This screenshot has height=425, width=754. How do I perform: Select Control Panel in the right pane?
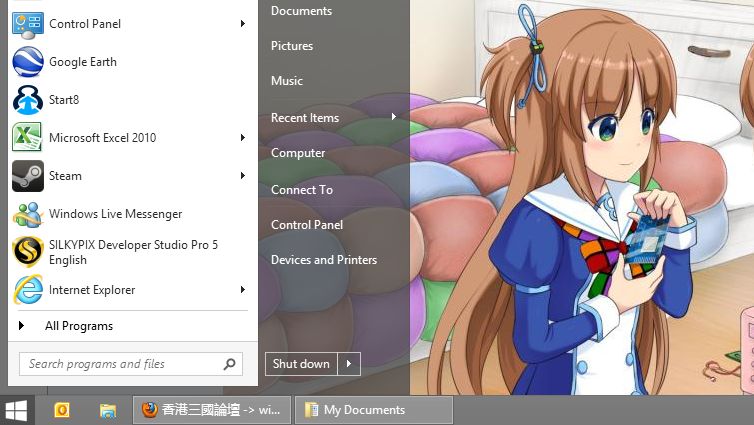tap(307, 225)
